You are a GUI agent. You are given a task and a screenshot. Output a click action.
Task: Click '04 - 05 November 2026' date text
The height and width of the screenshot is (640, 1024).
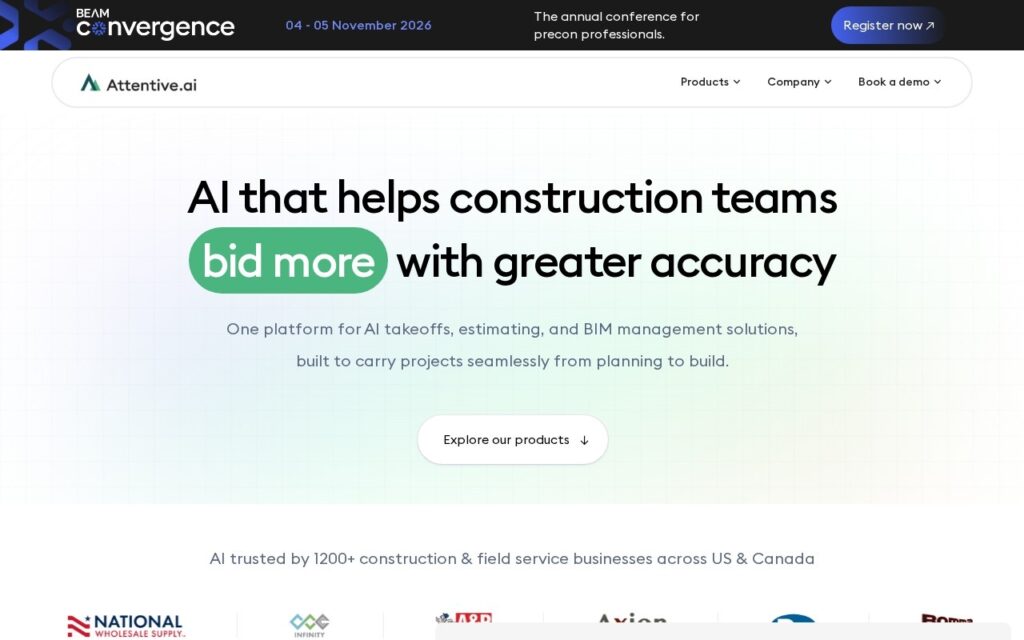(x=359, y=25)
